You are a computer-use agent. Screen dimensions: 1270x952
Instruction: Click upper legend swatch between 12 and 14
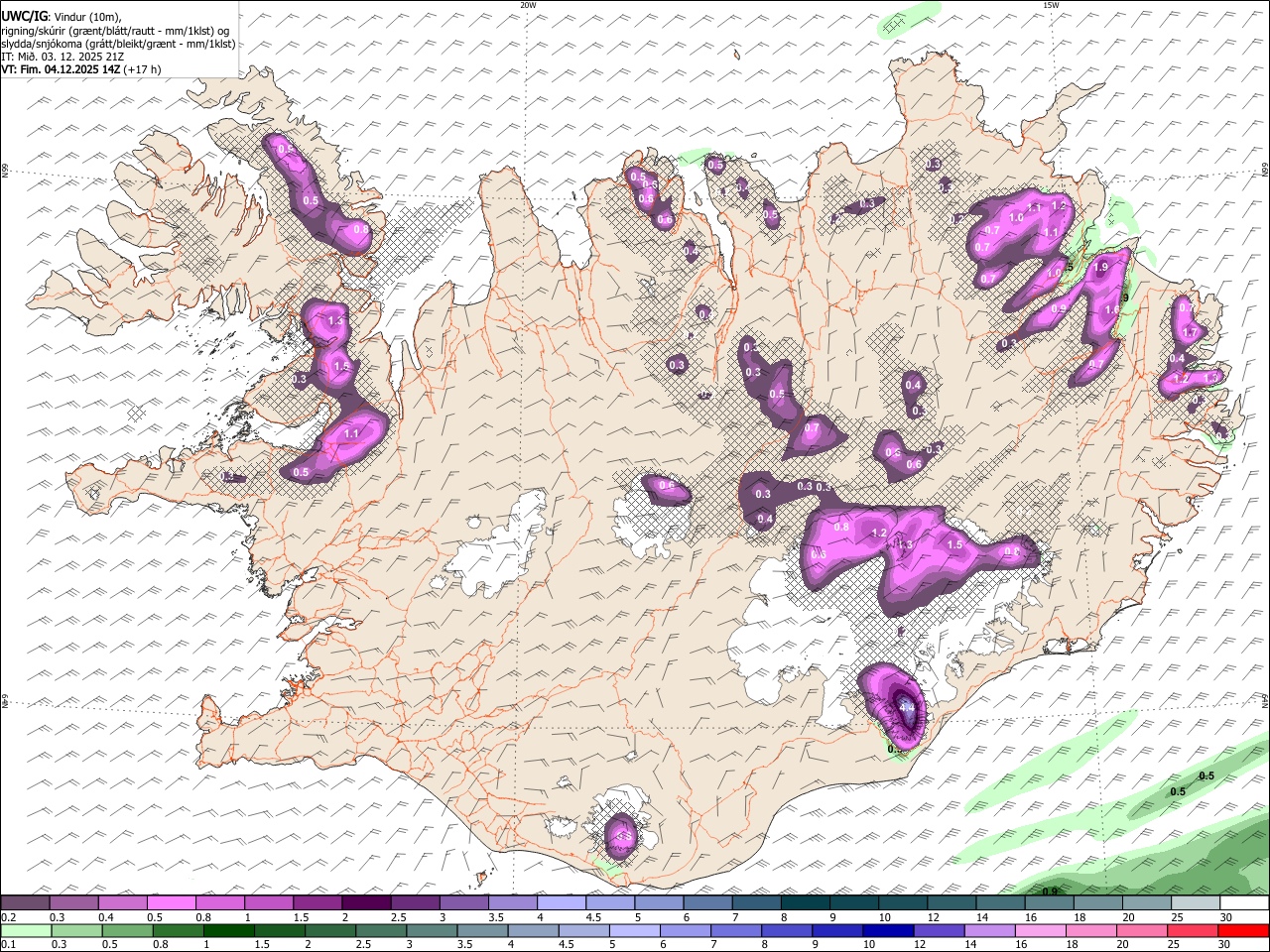[x=952, y=903]
